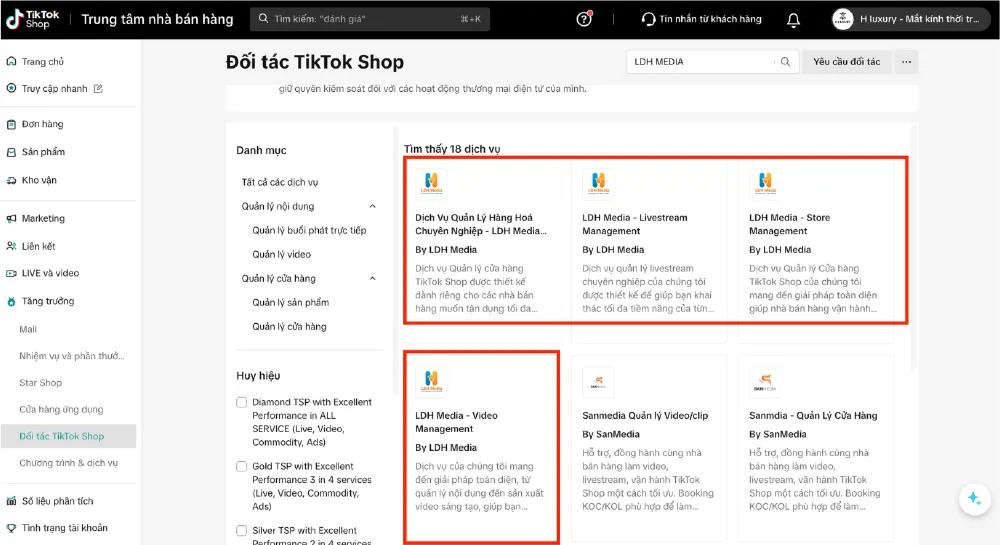Image resolution: width=1000 pixels, height=545 pixels.
Task: Tick the Silver TSP with Excellent Performance checkbox
Action: click(x=241, y=530)
